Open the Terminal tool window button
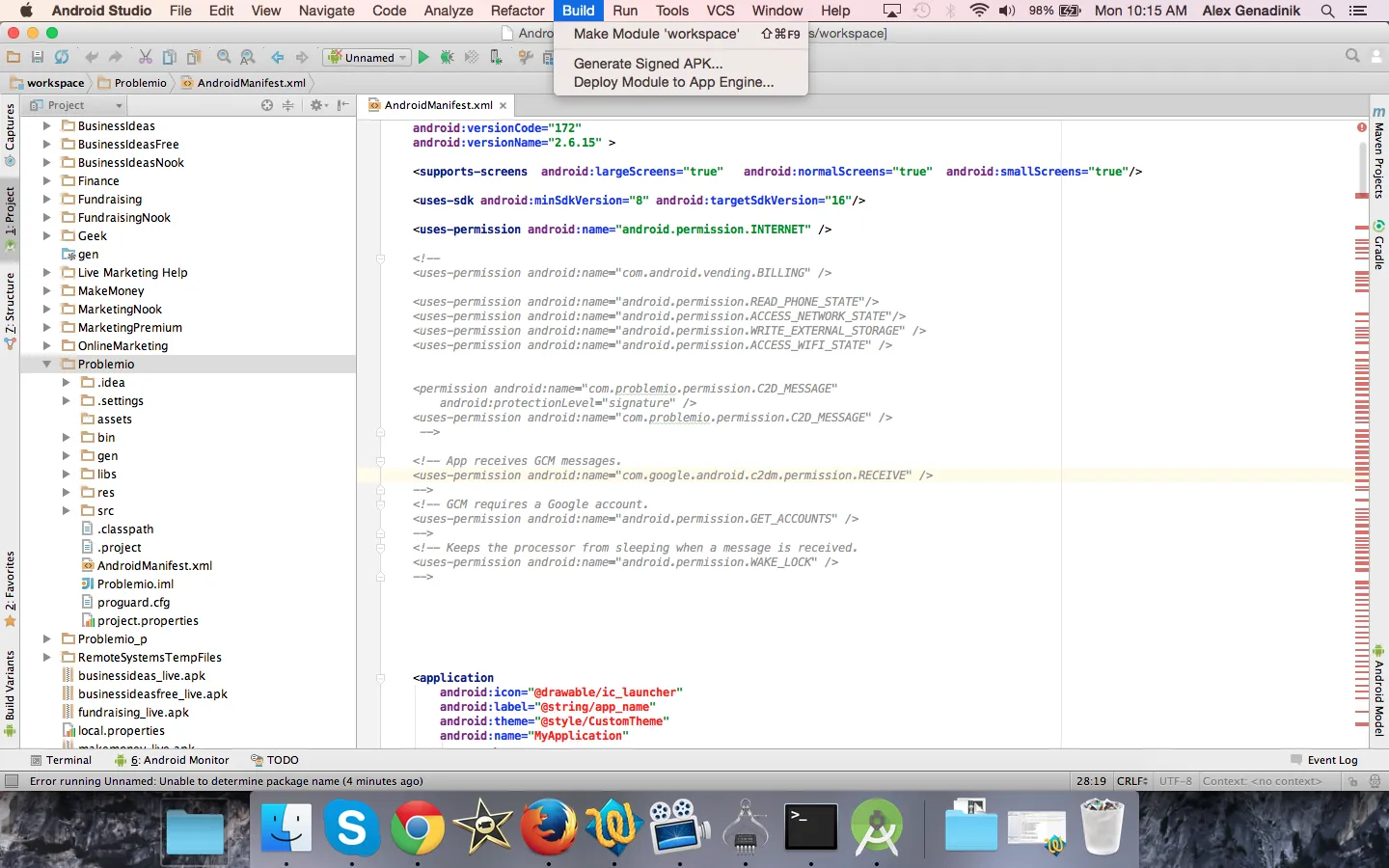Screen dimensions: 1389x868 pos(61,760)
